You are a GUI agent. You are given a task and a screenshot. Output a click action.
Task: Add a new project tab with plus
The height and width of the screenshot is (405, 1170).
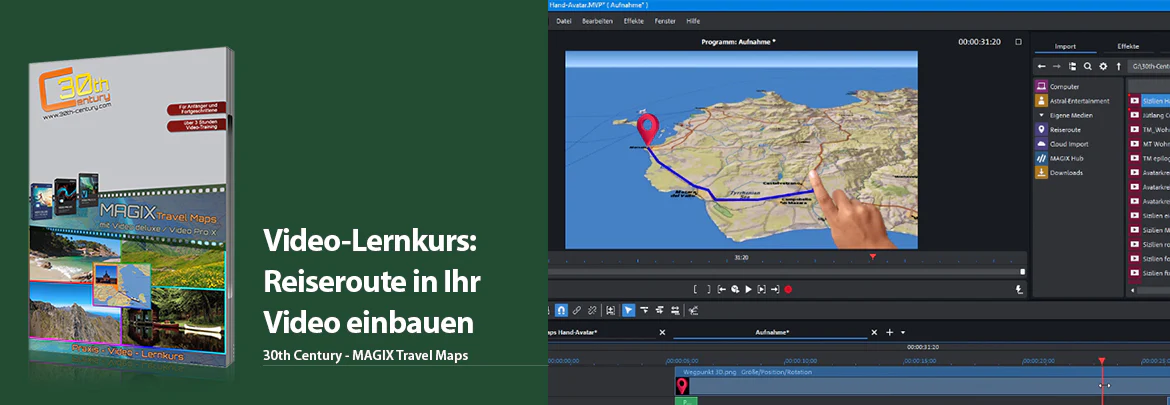889,332
